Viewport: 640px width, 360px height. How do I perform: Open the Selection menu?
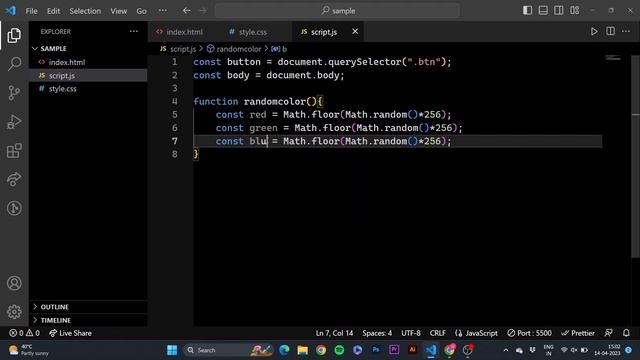[x=85, y=11]
